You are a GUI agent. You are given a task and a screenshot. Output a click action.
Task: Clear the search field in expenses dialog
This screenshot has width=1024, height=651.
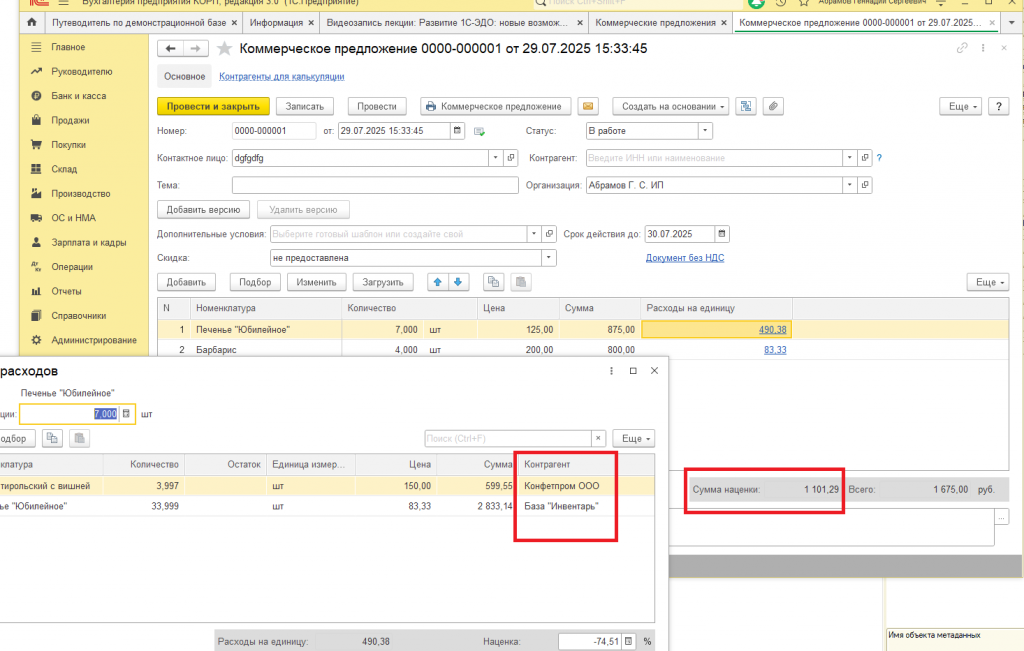[598, 439]
